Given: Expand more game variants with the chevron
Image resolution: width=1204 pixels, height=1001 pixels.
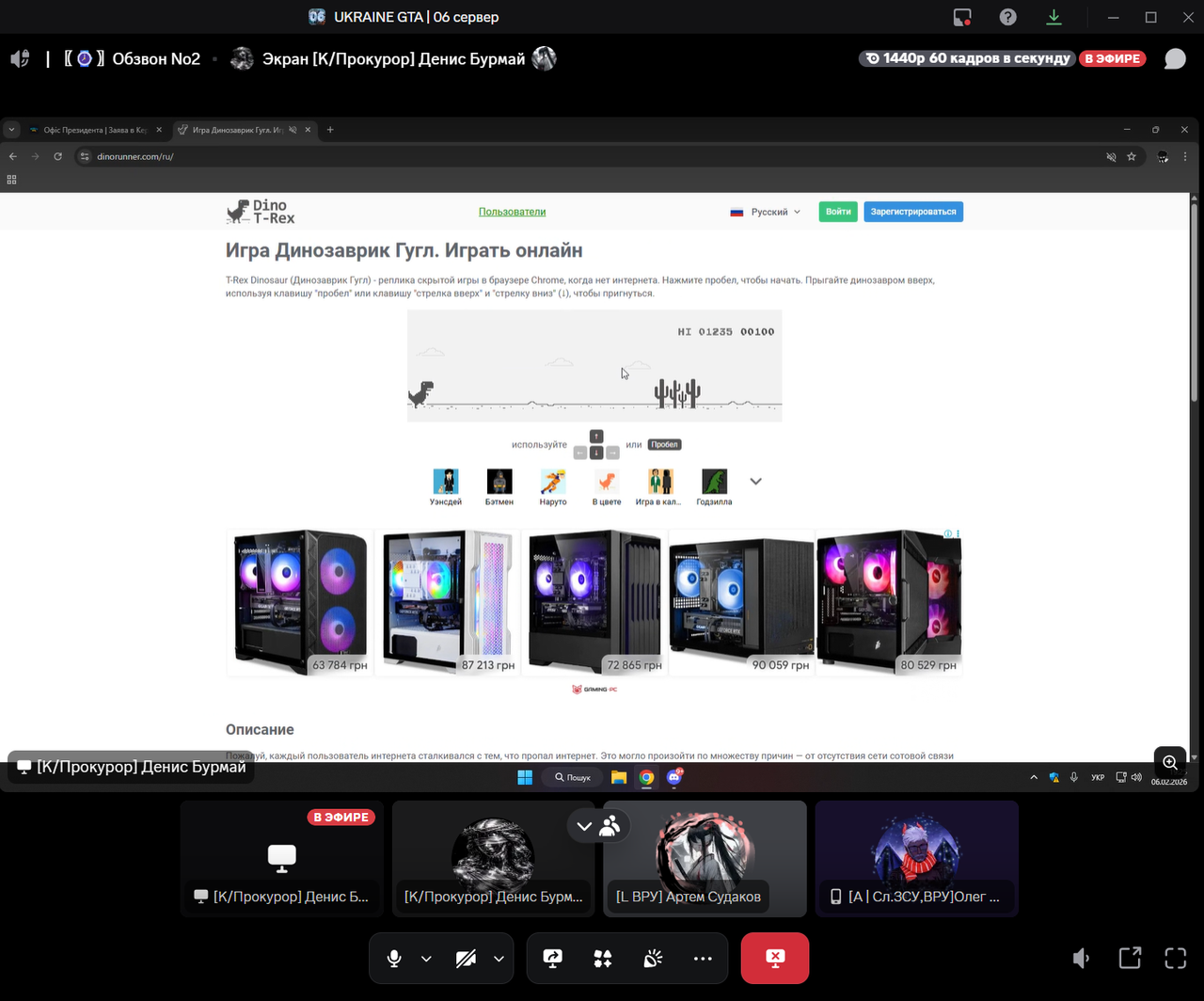Looking at the screenshot, I should tap(755, 481).
